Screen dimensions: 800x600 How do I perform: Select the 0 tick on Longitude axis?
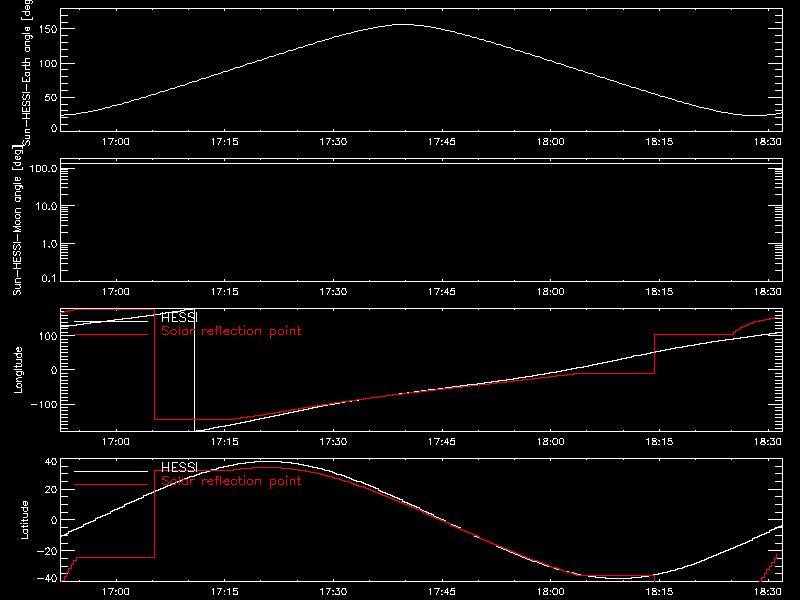[x=54, y=370]
